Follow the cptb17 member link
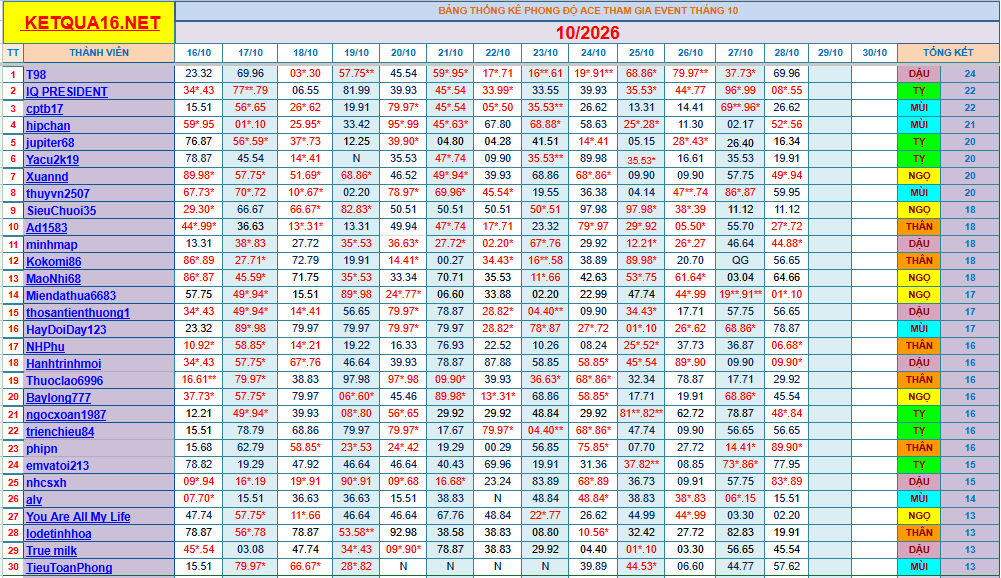The width and height of the screenshot is (1001, 578). (44, 109)
